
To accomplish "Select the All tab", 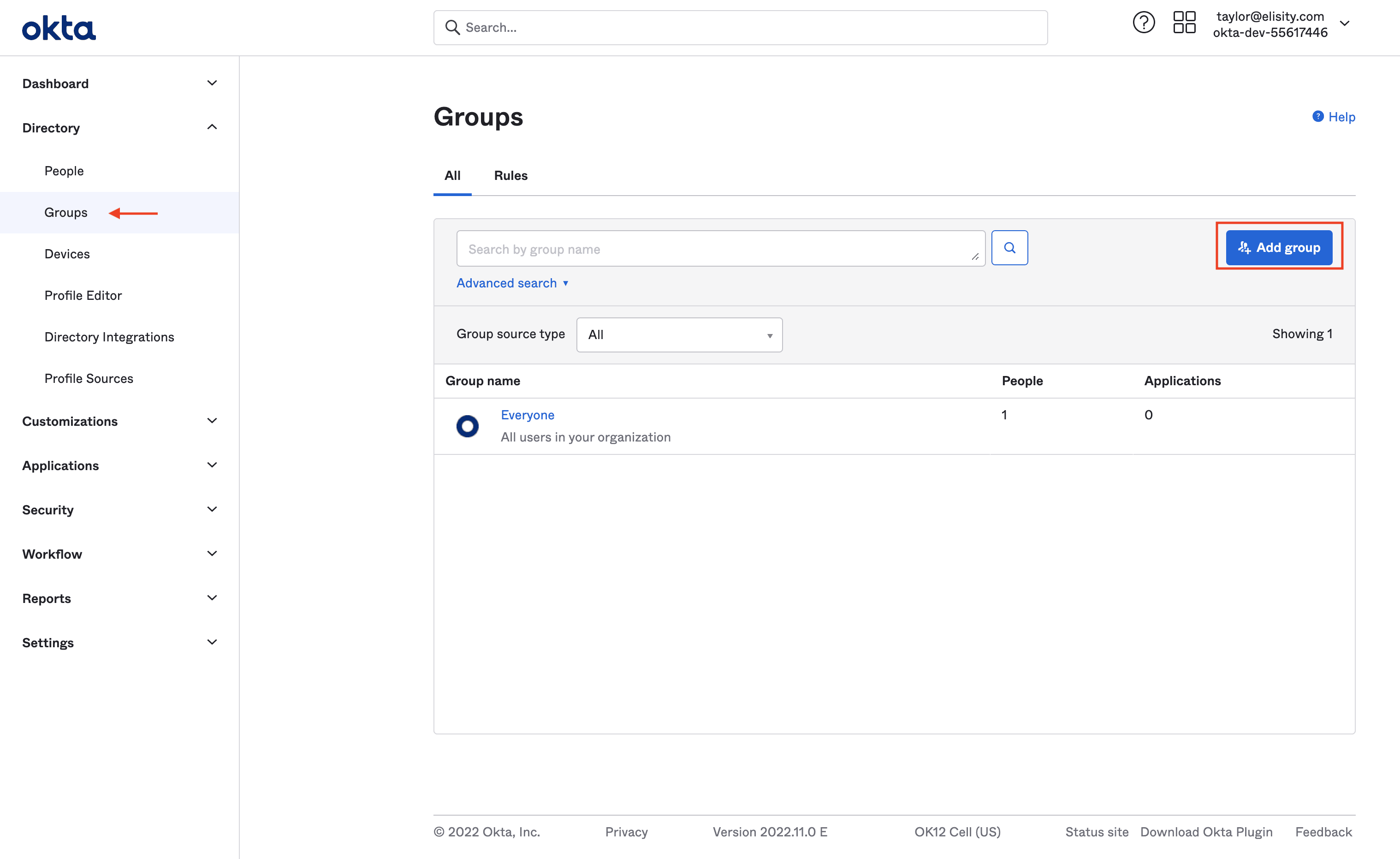I will coord(452,176).
